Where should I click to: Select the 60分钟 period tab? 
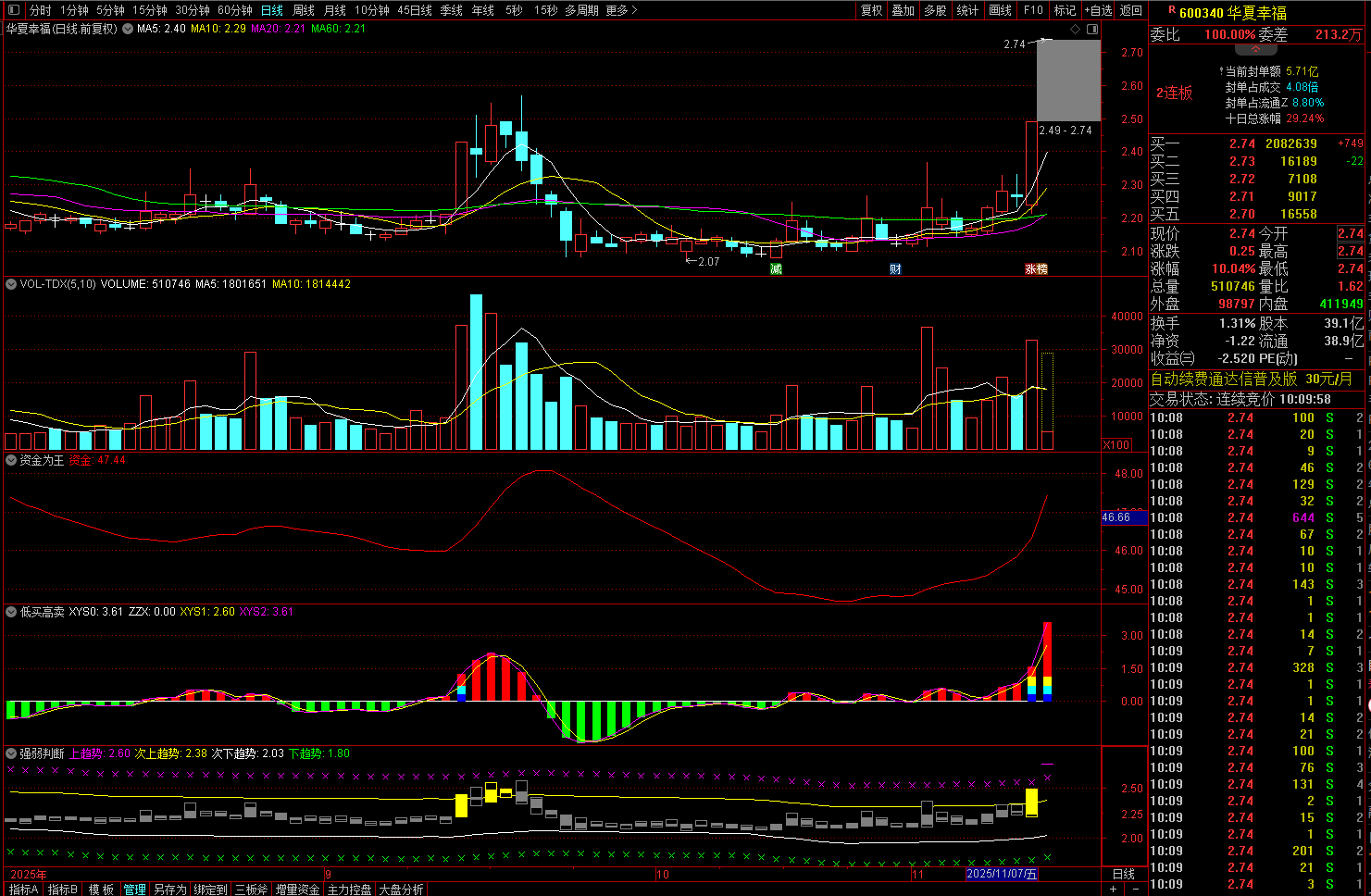[235, 10]
